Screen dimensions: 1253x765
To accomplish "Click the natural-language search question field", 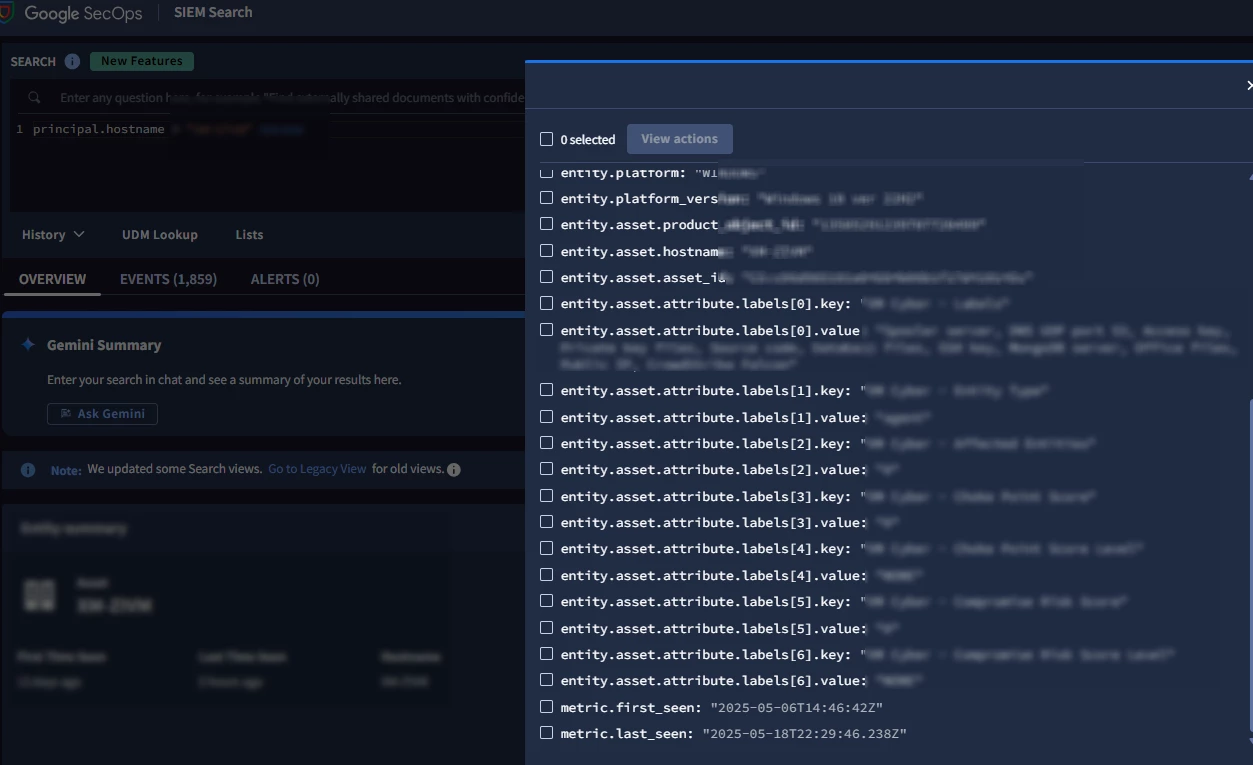I will 290,98.
